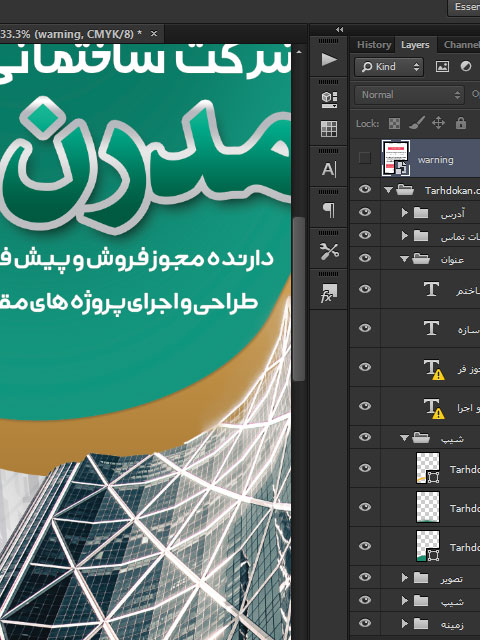This screenshot has width=480, height=640.
Task: Filter layers by adjustment layer icon
Action: 466,67
